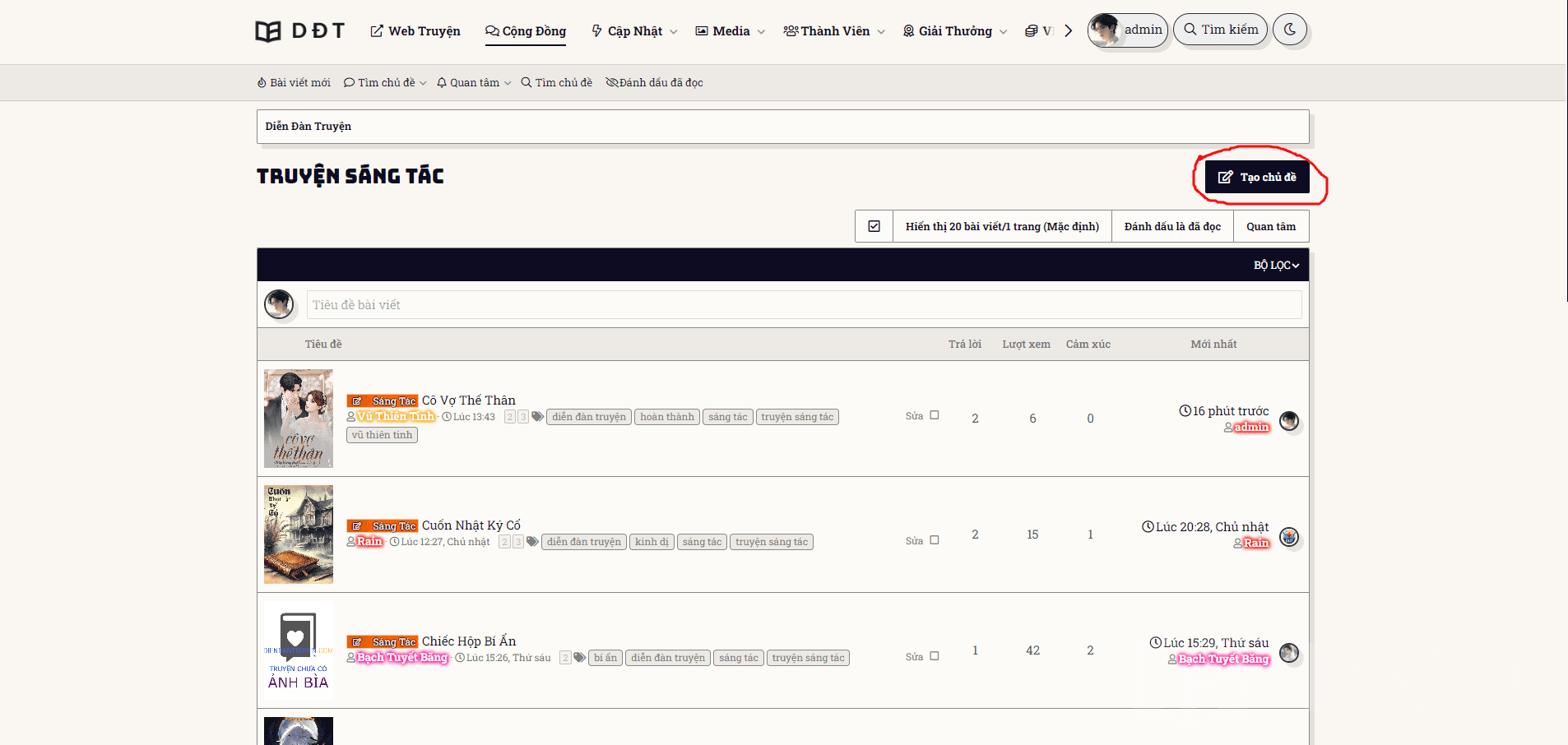The height and width of the screenshot is (745, 1568).
Task: Open thread Chiếc Hộp Bí Ẩn
Action: click(469, 641)
